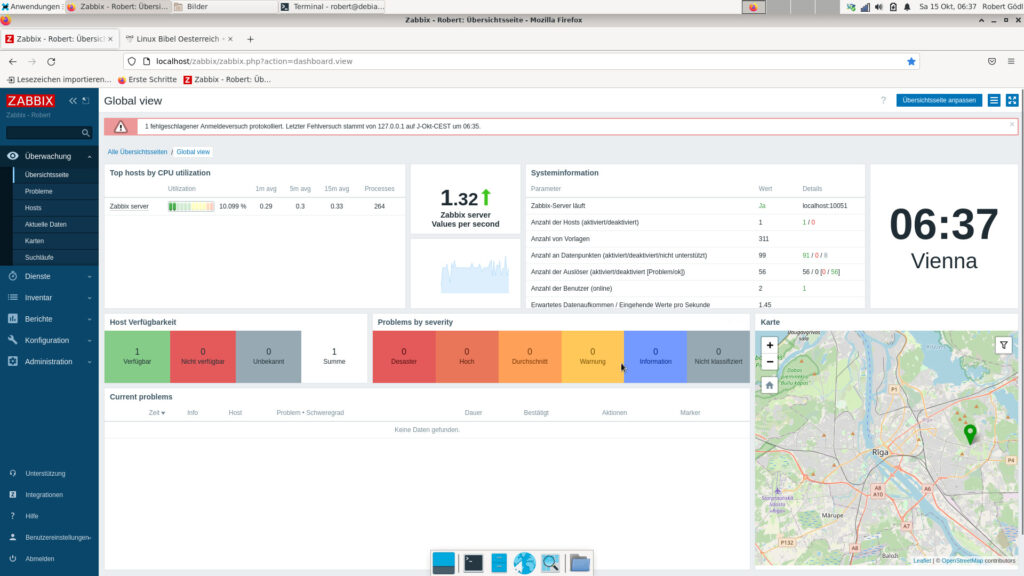Click the hide sidebar icon beside collapse arrows

[86, 101]
